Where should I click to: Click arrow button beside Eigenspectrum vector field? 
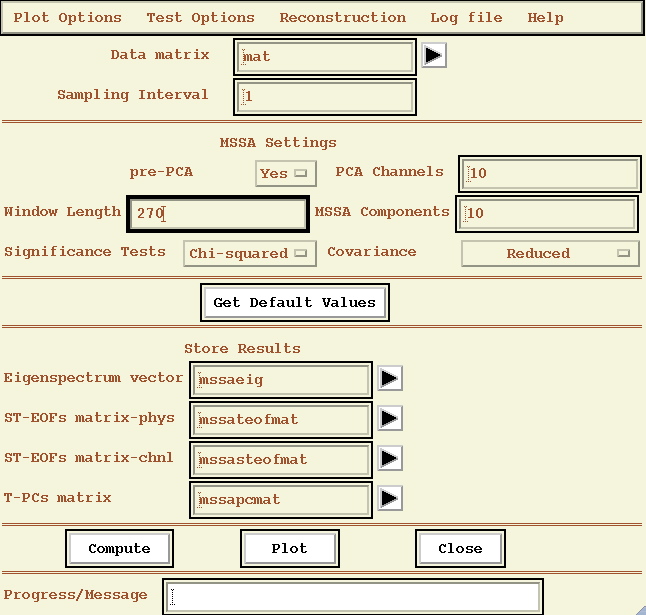[x=390, y=378]
